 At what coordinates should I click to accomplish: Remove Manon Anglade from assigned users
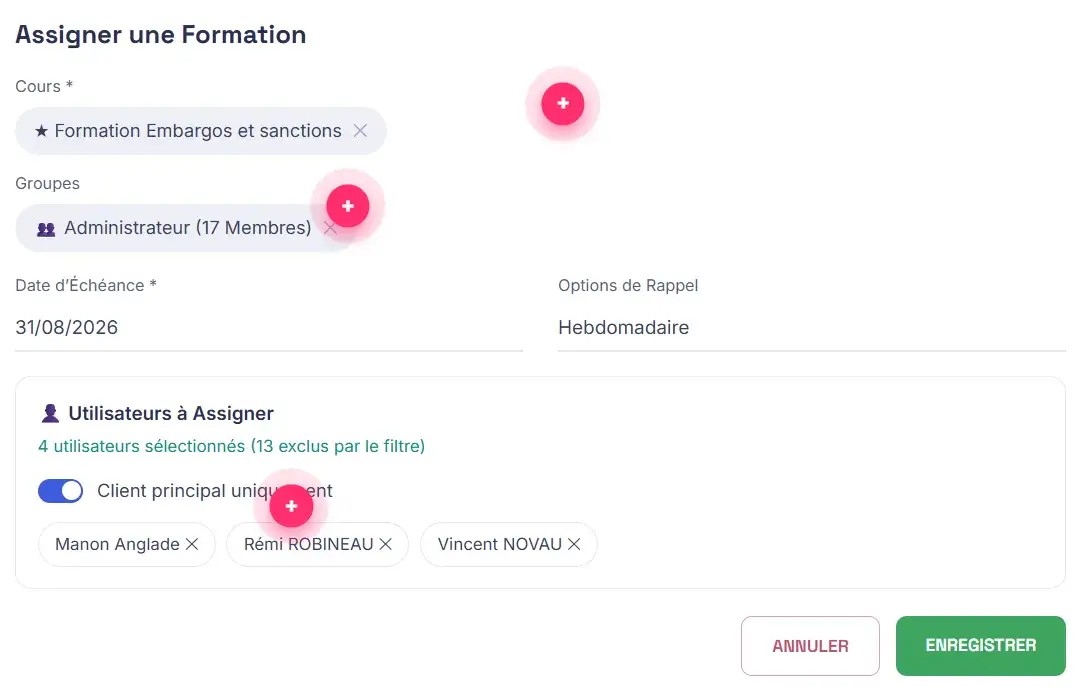point(192,544)
